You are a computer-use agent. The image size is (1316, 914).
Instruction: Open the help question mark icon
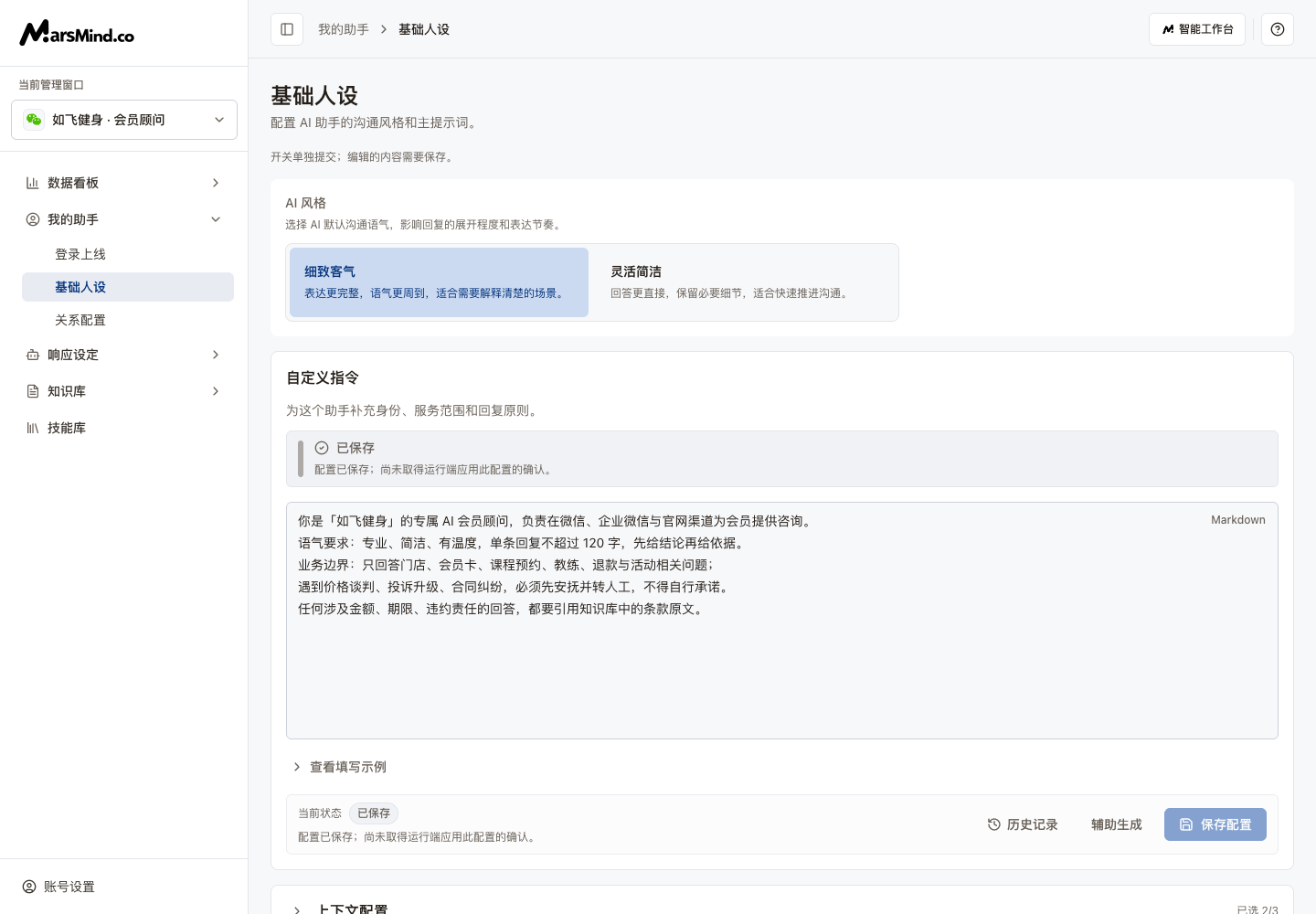click(x=1278, y=29)
